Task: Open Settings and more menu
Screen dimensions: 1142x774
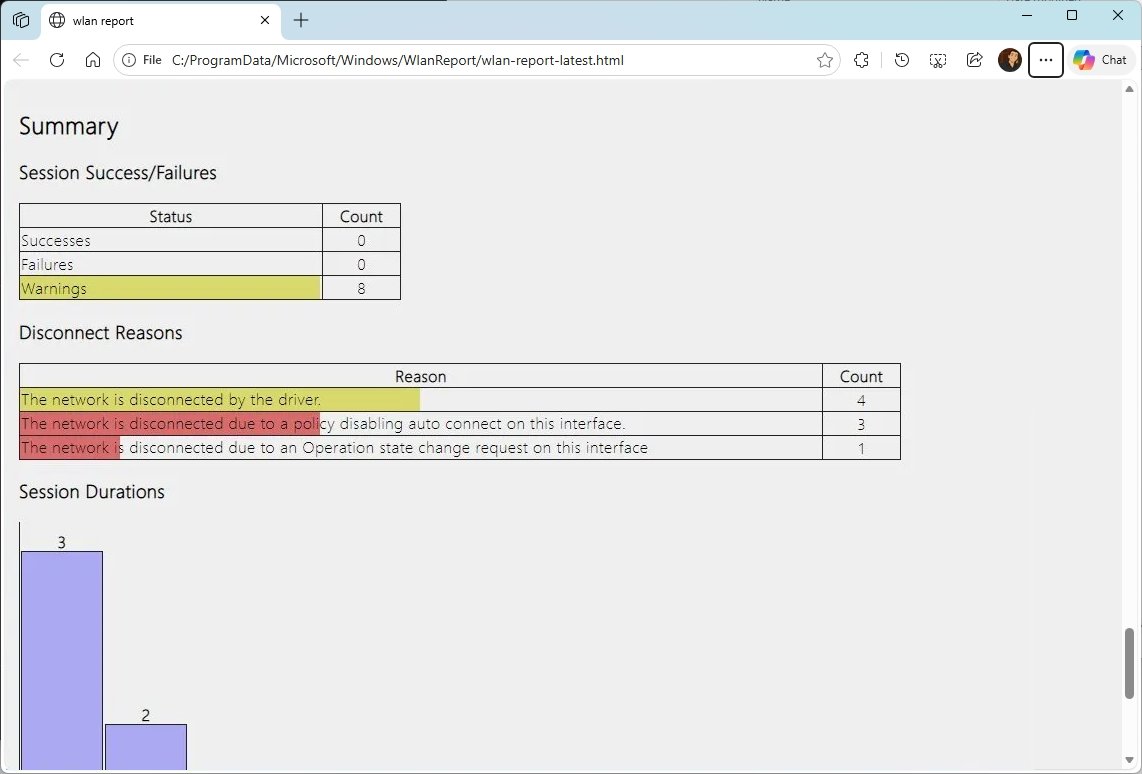Action: click(1046, 60)
